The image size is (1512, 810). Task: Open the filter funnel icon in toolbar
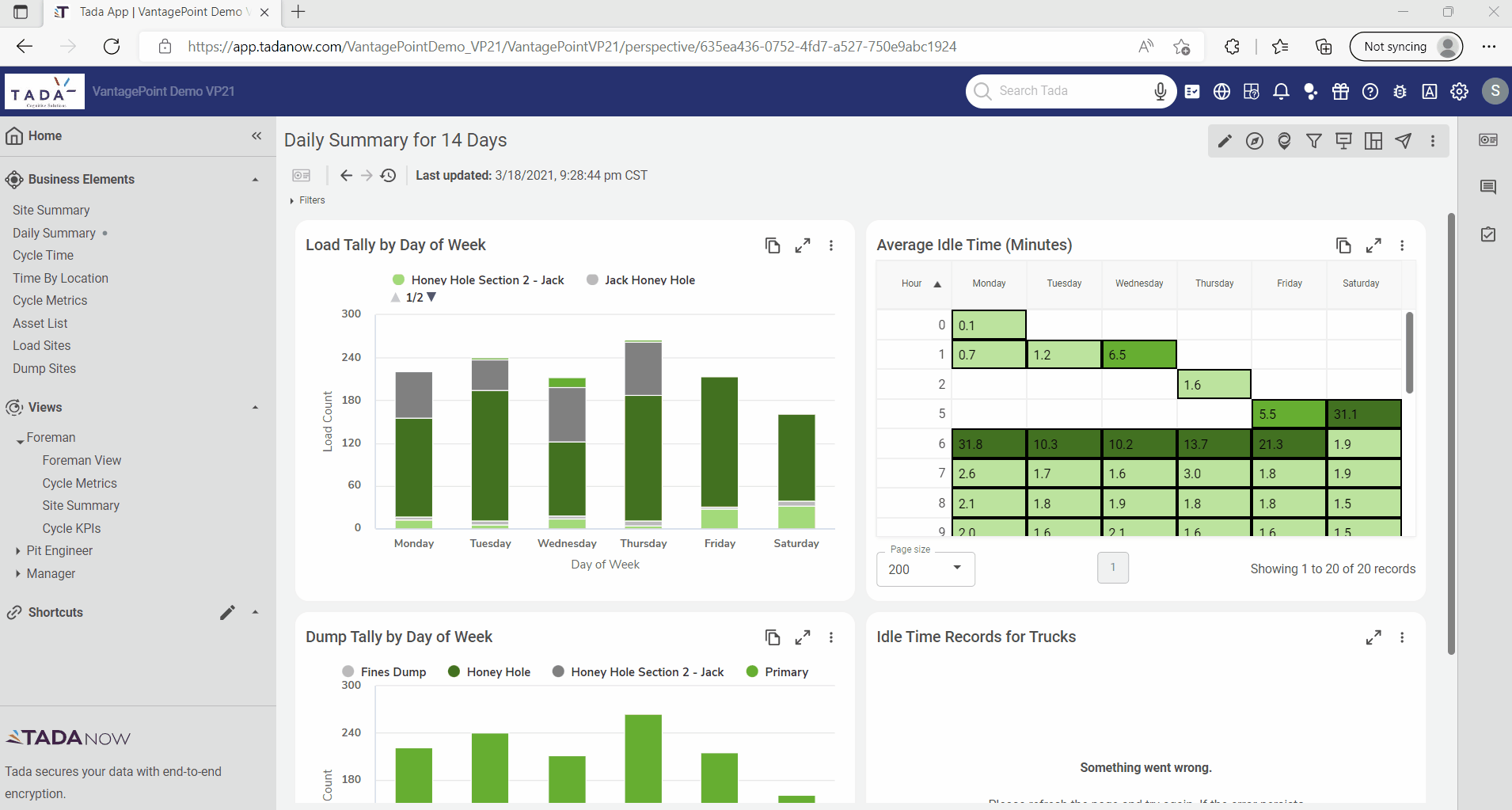pyautogui.click(x=1314, y=141)
